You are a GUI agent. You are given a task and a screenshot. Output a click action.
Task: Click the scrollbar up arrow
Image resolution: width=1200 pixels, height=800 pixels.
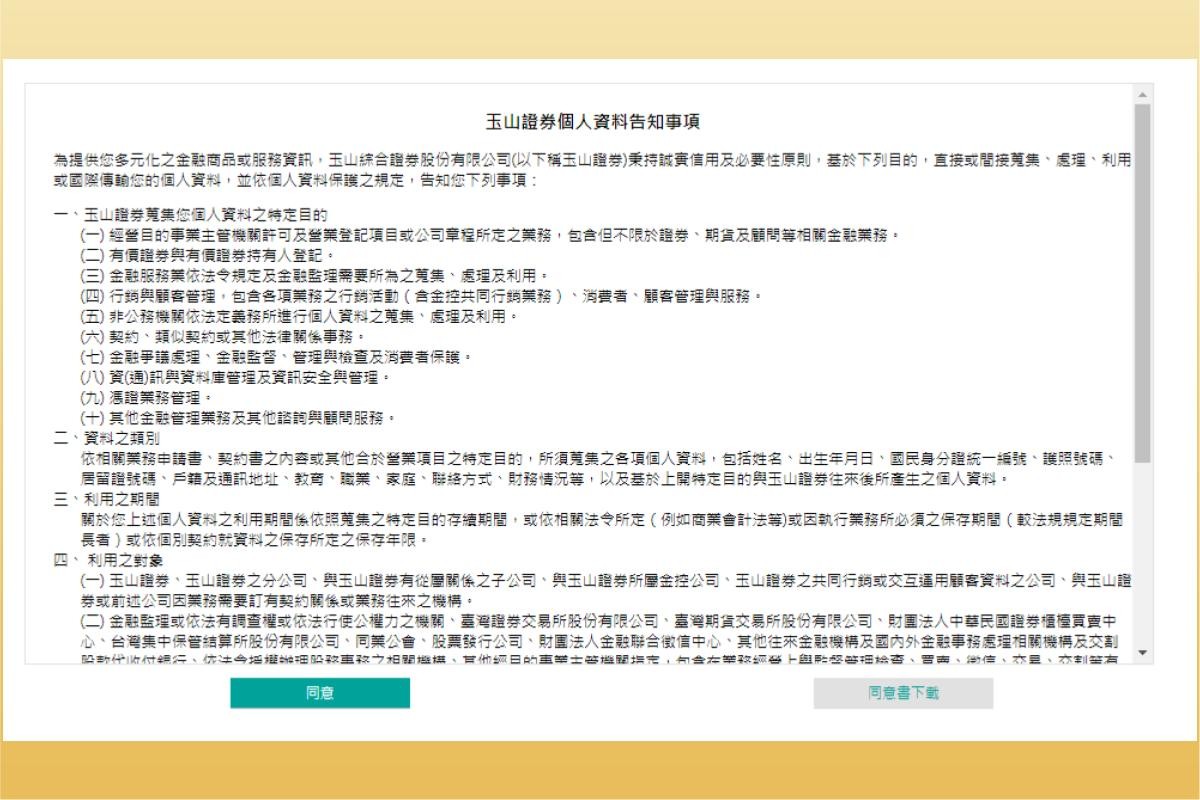pos(1142,94)
